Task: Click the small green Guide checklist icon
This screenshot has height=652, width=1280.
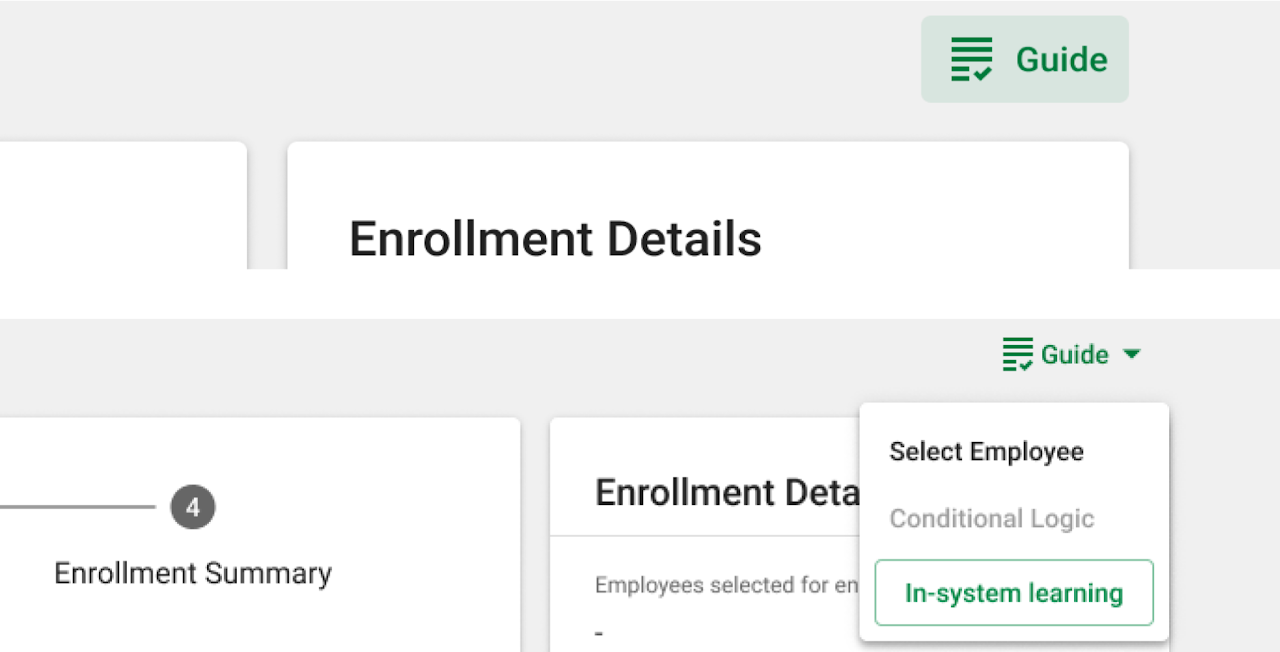Action: [1018, 355]
